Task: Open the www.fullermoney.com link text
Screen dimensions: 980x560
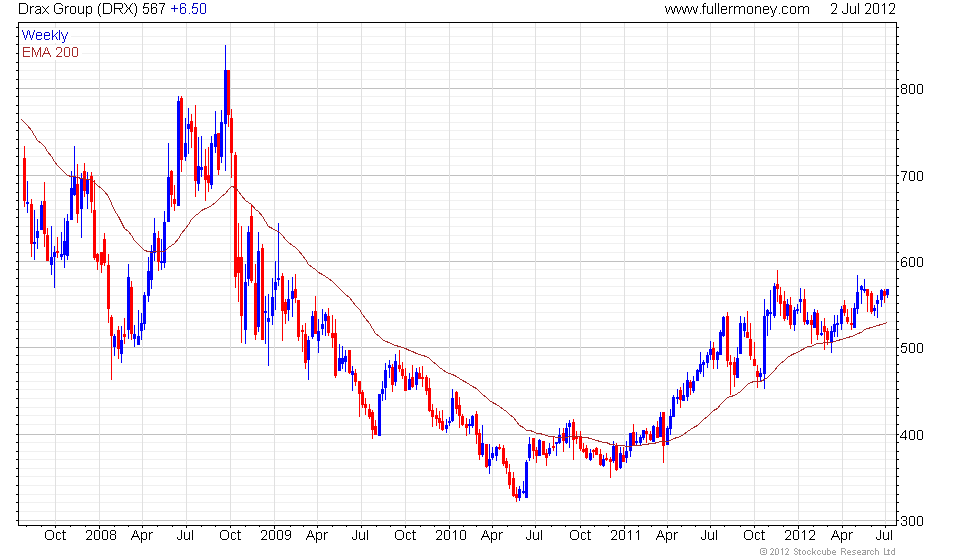Action: 737,9
